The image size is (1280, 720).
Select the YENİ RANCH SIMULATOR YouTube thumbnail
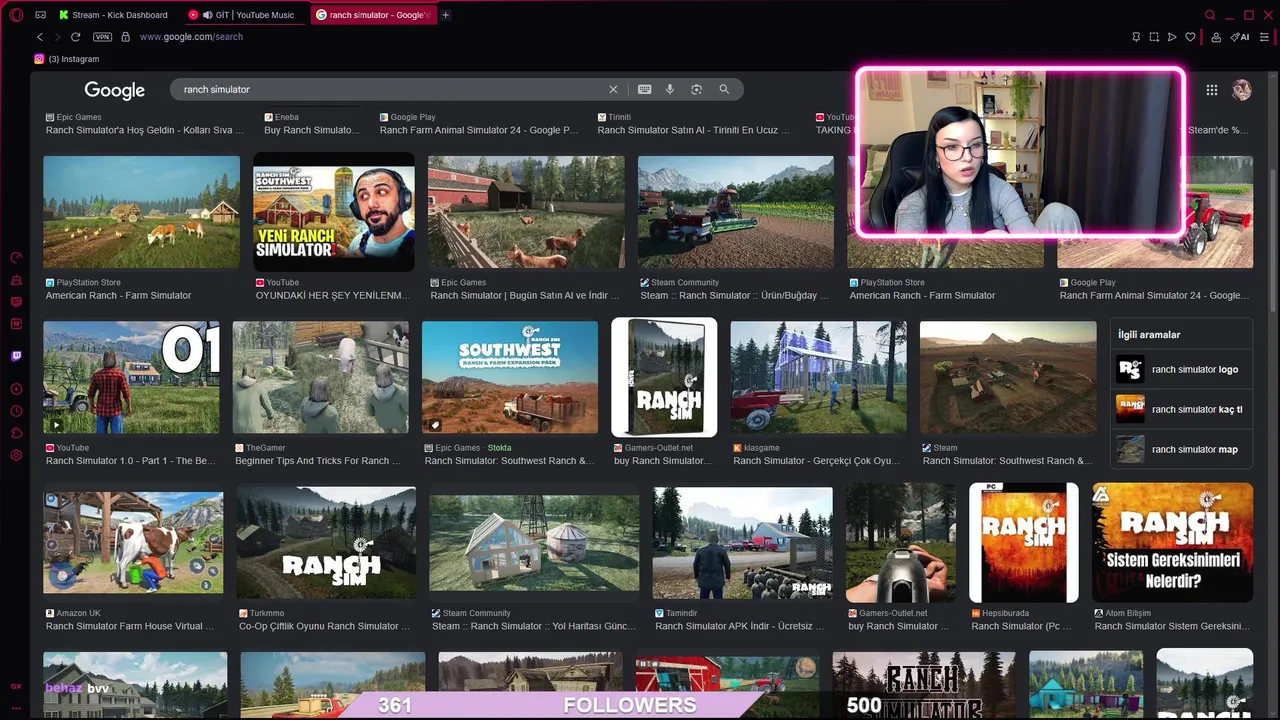pos(334,212)
